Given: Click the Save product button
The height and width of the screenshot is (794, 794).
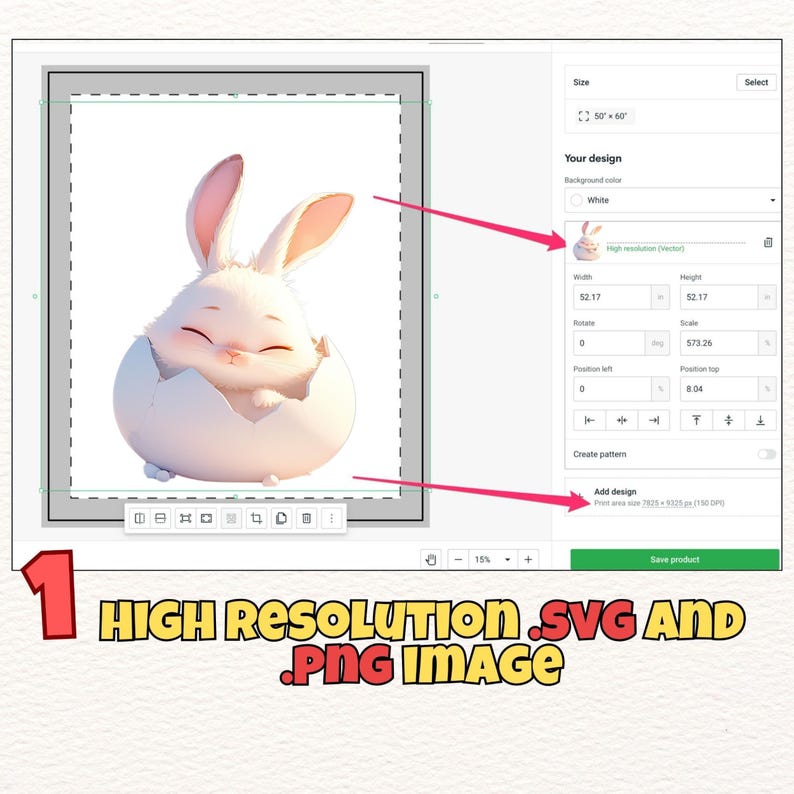Looking at the screenshot, I should pyautogui.click(x=674, y=560).
